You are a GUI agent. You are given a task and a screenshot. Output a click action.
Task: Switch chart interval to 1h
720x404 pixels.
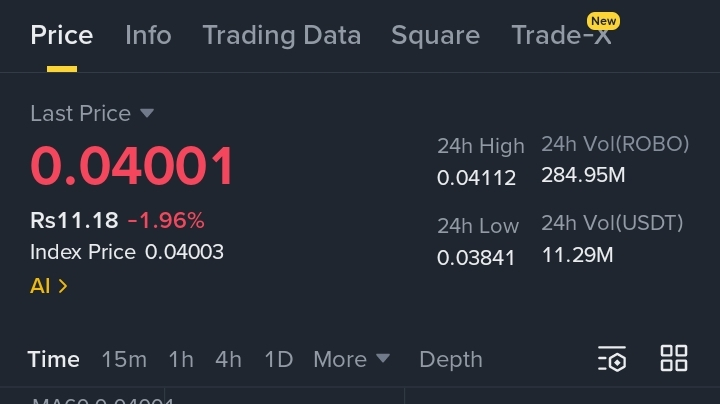coord(181,359)
